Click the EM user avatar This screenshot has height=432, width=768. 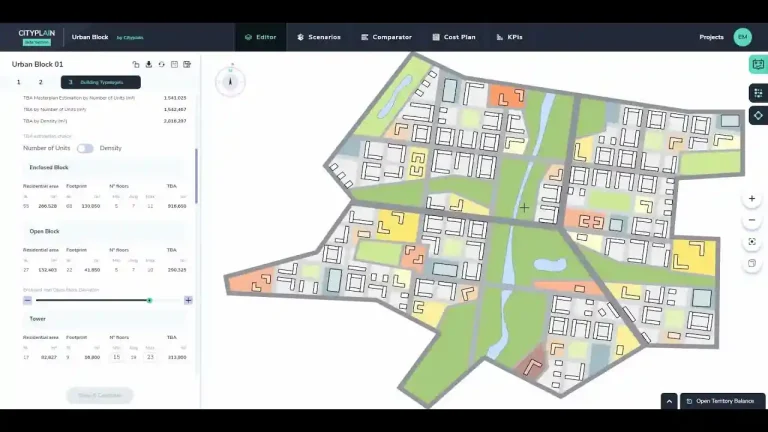[742, 37]
